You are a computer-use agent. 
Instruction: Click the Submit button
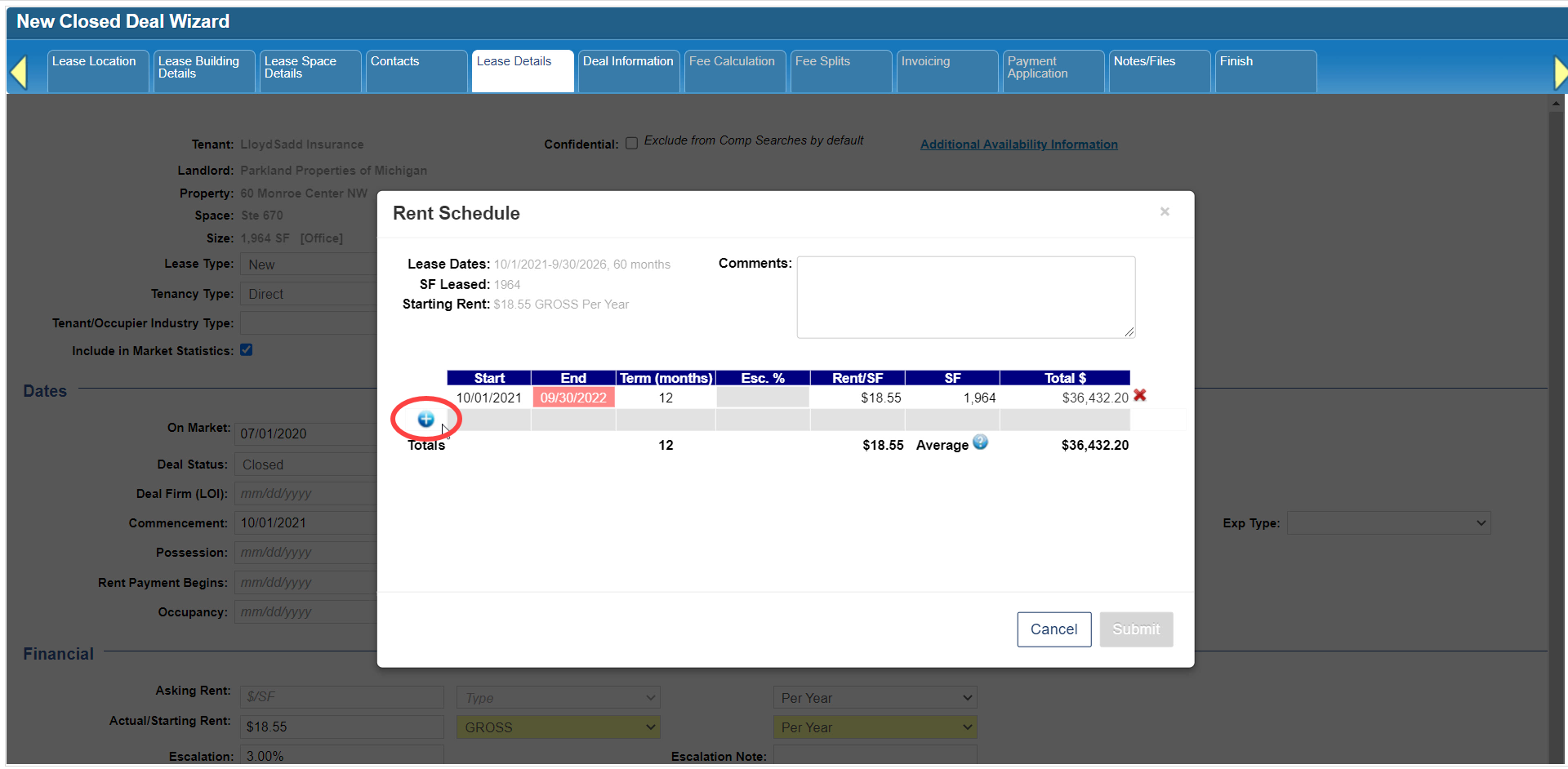point(1135,629)
